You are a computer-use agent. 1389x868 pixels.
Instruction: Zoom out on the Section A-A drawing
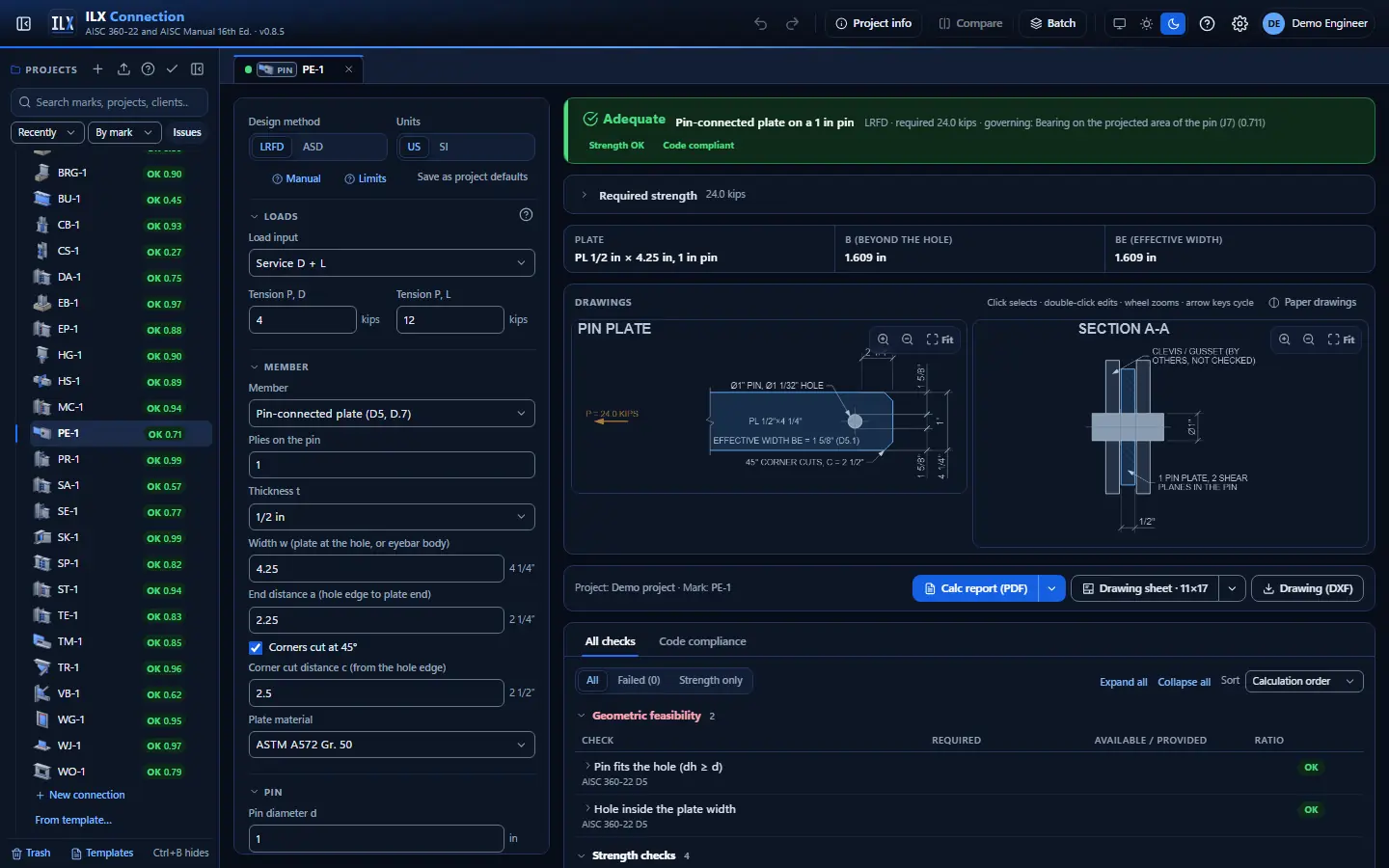point(1309,339)
